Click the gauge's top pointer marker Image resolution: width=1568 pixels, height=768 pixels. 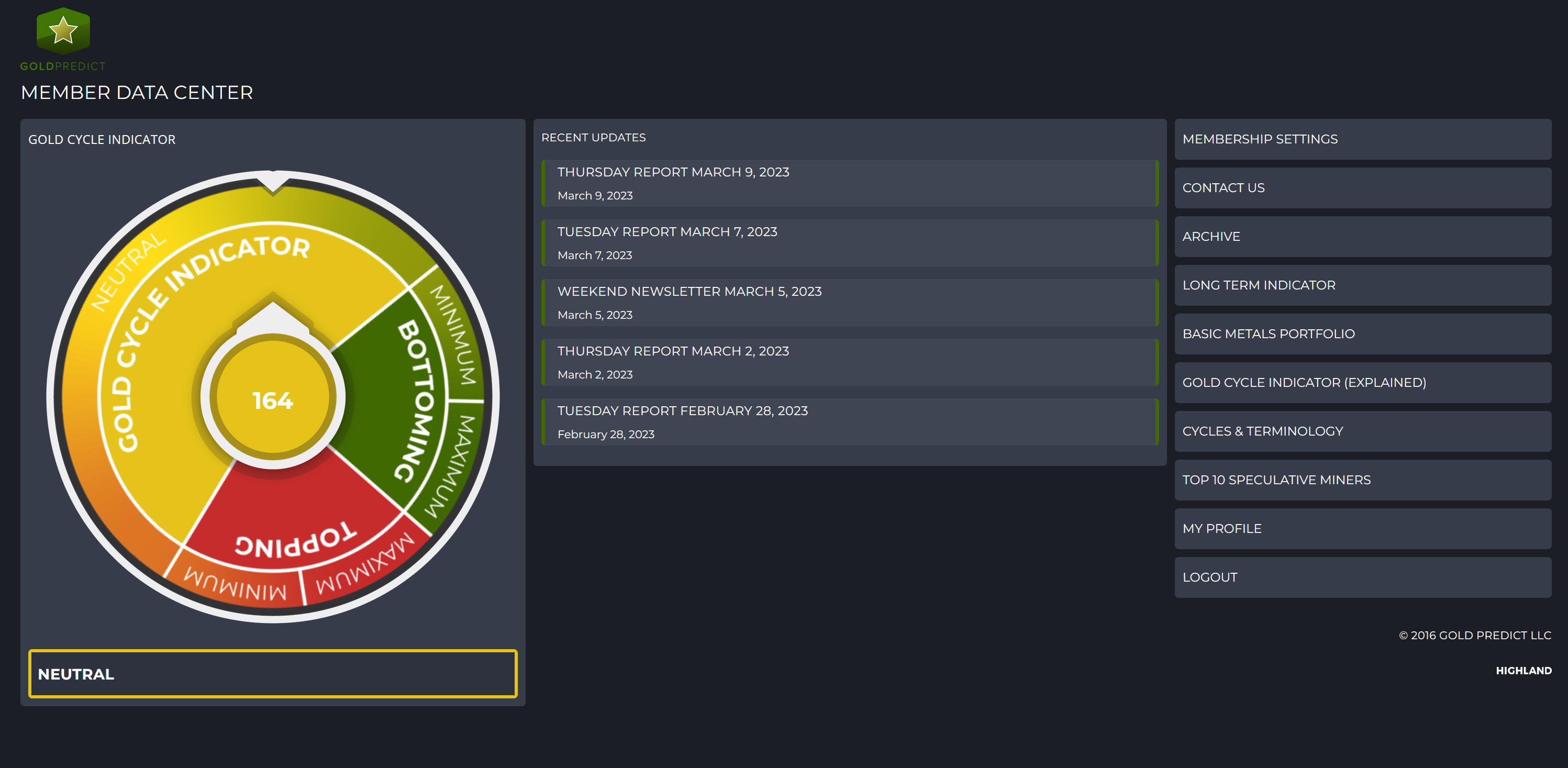tap(273, 183)
